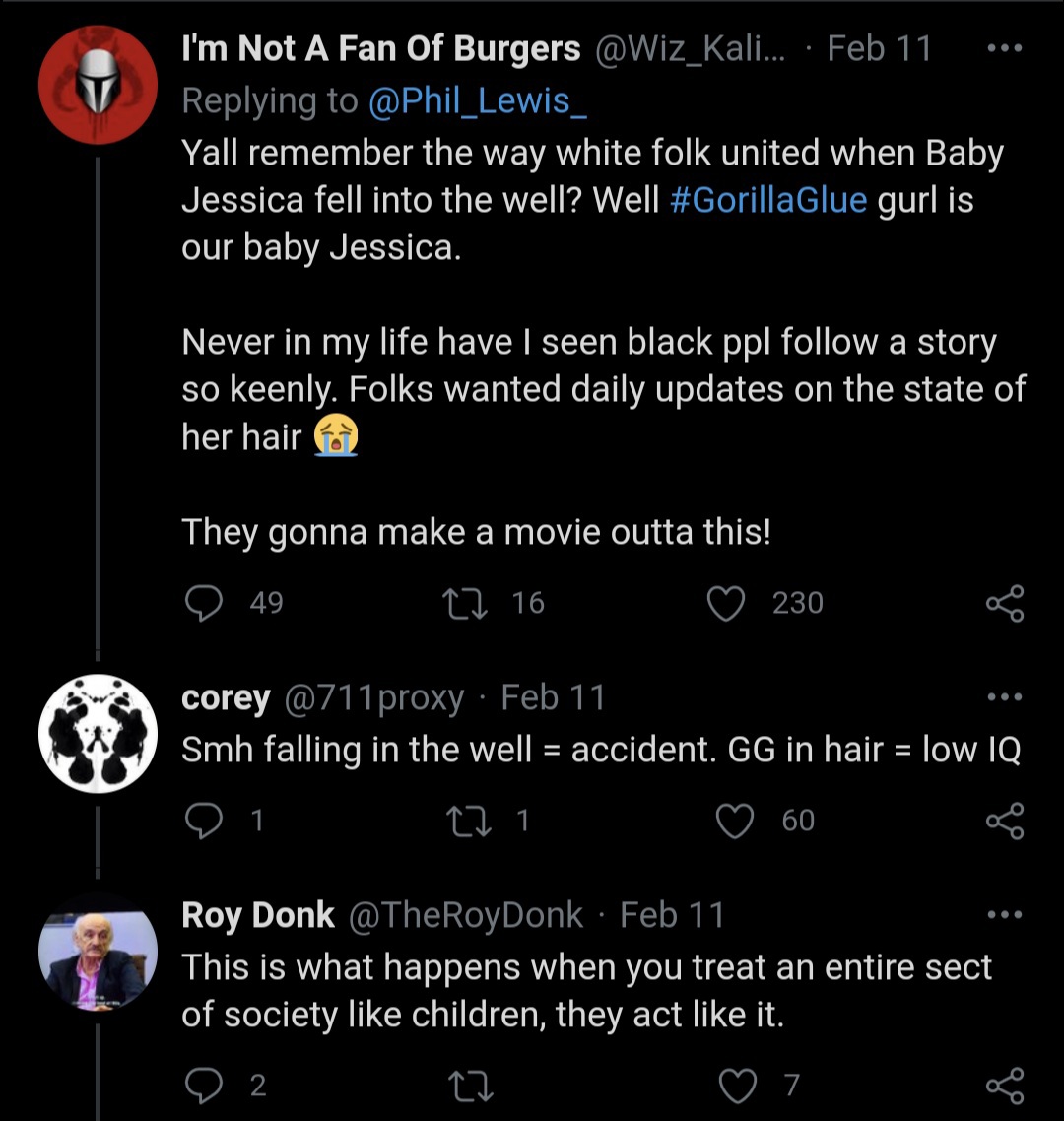
Task: Open more options on the Wiz_Kali tweet
Action: point(1004,48)
